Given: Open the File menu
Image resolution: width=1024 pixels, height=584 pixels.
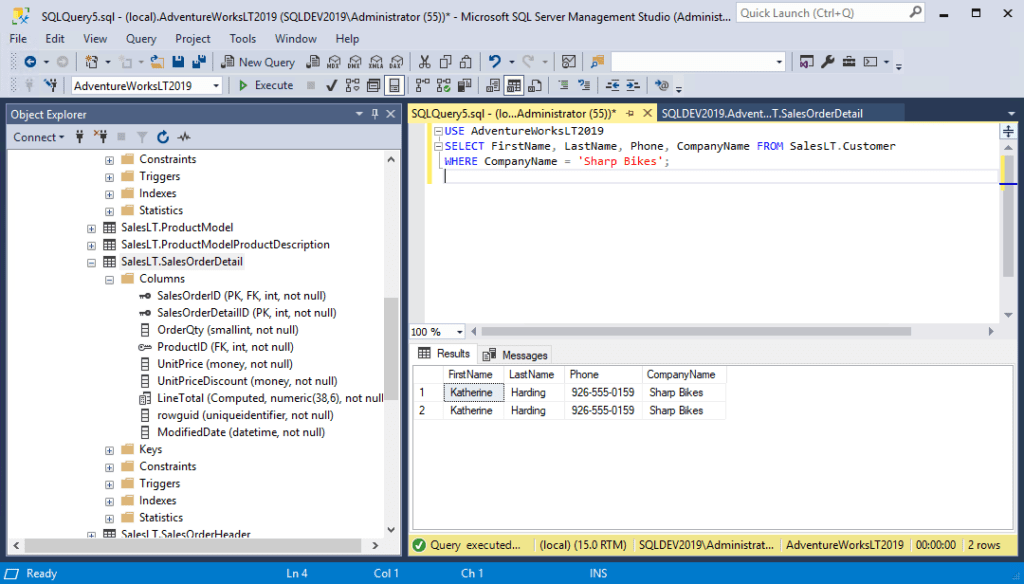Looking at the screenshot, I should (18, 39).
